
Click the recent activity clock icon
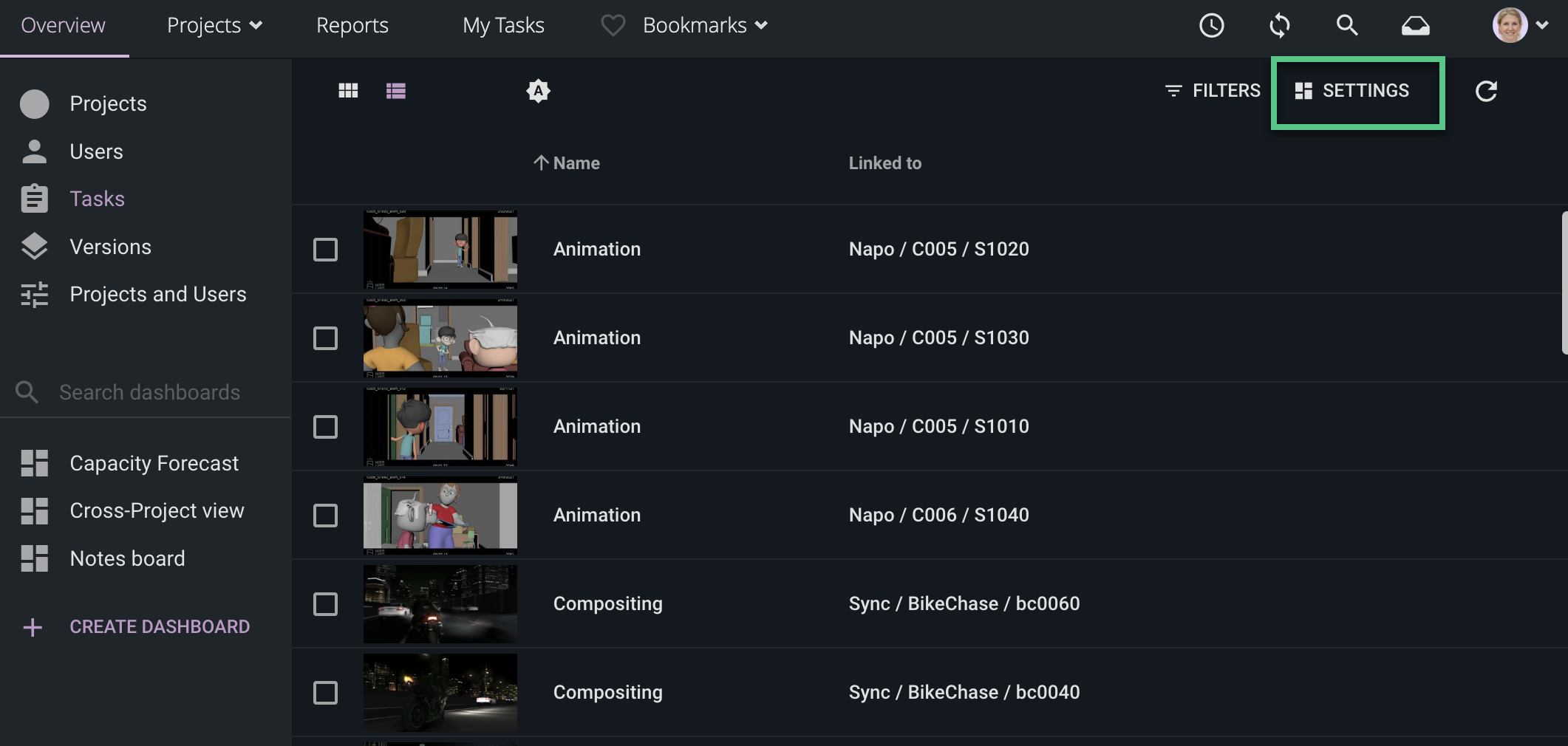[1211, 25]
